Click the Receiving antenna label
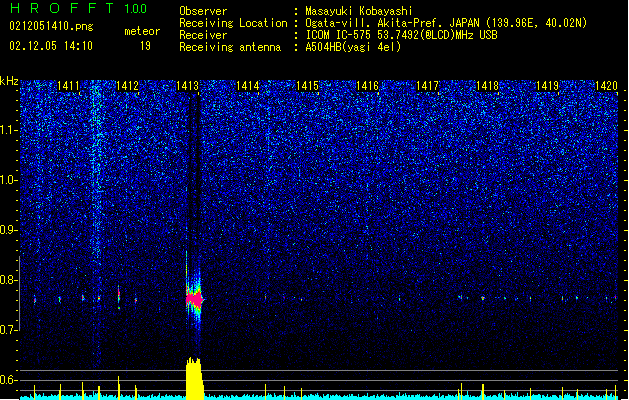Viewport: 629px width, 400px height. tap(230, 47)
